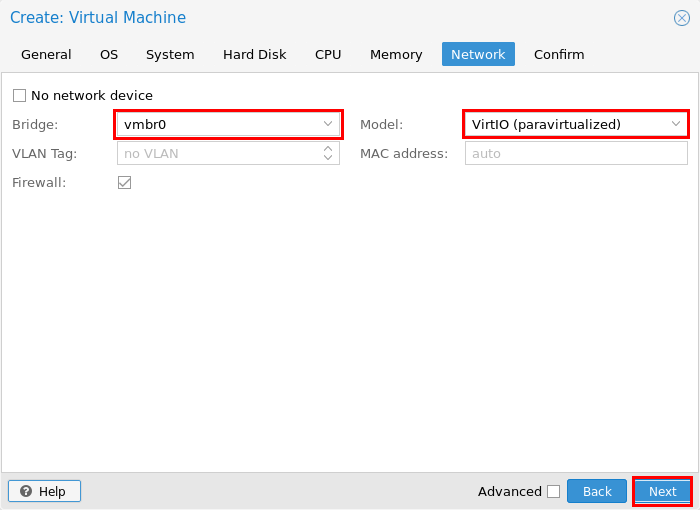The width and height of the screenshot is (700, 510).
Task: Open the CPU tab
Action: click(x=328, y=54)
